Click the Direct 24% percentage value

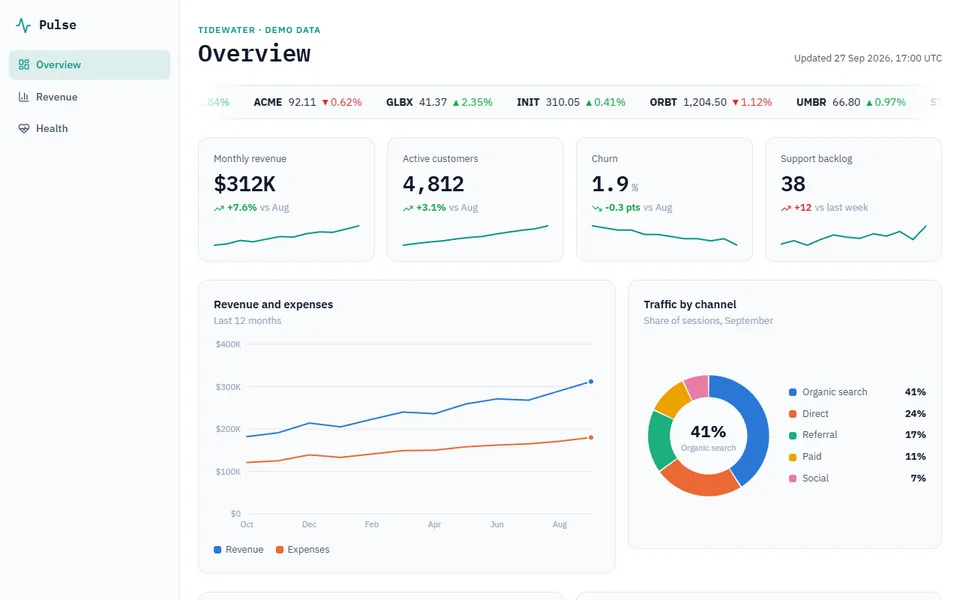coord(915,414)
